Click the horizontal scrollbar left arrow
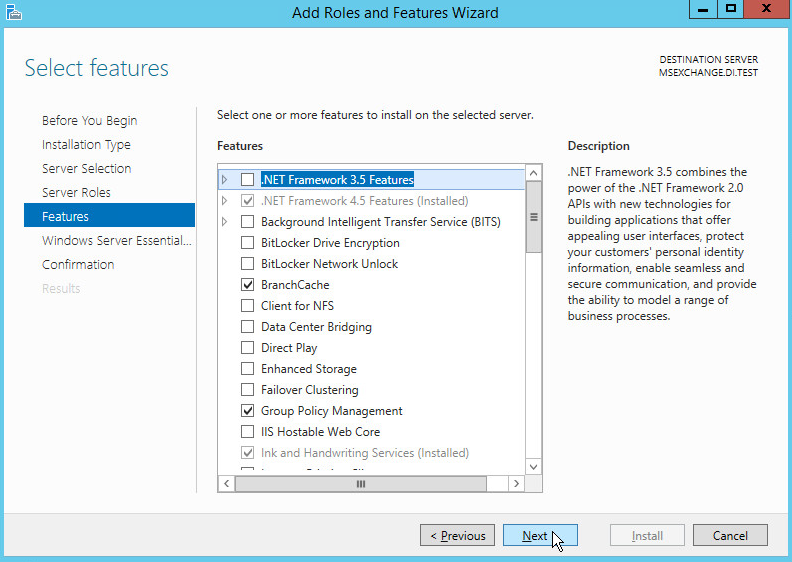This screenshot has height=562, width=792. [x=226, y=483]
